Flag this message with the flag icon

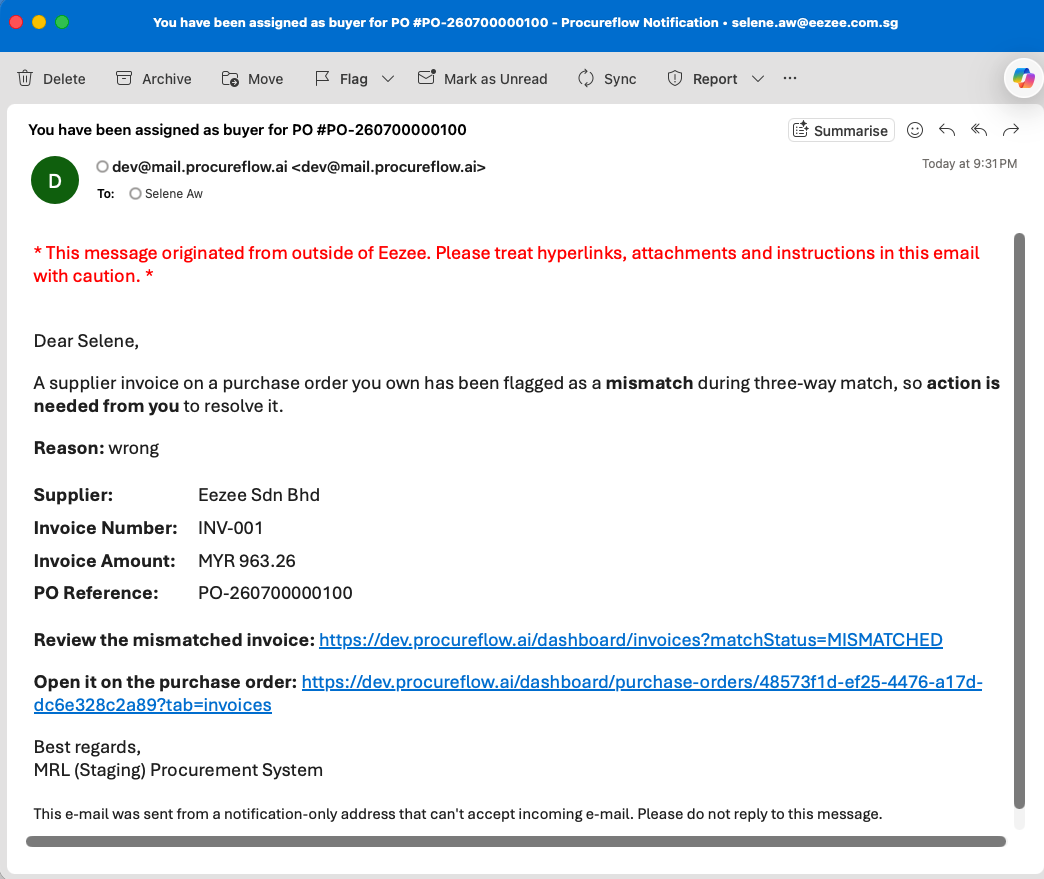322,79
